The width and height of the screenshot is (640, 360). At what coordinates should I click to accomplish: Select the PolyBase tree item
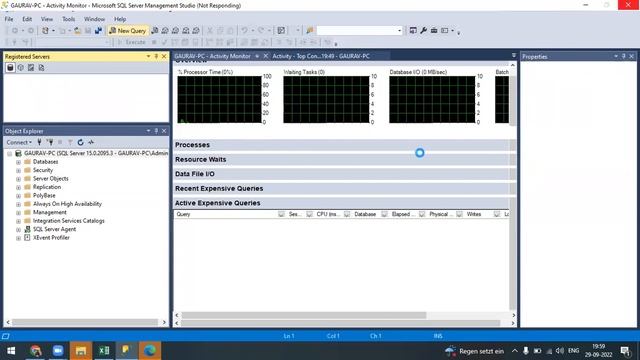[44, 196]
